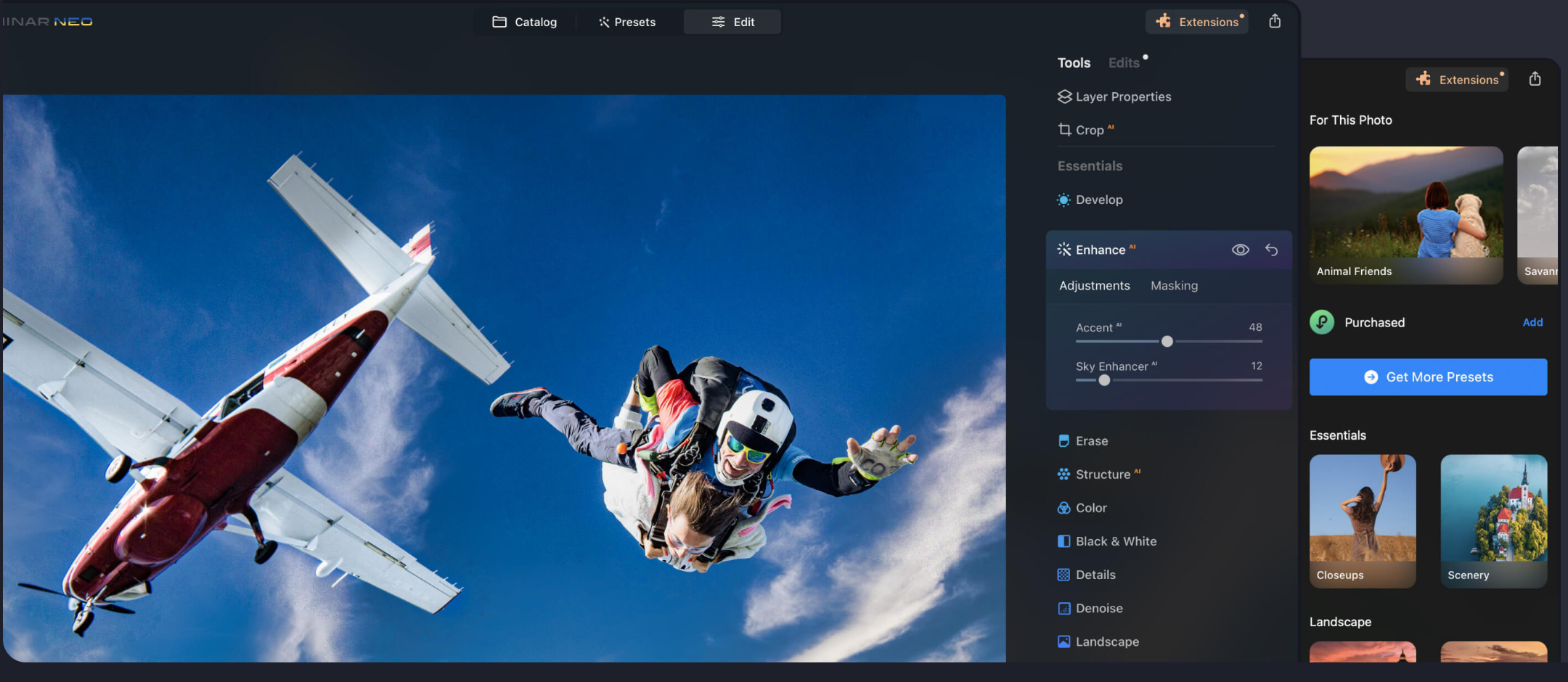This screenshot has width=1568, height=682.
Task: Expand Layer Properties label
Action: [1124, 96]
